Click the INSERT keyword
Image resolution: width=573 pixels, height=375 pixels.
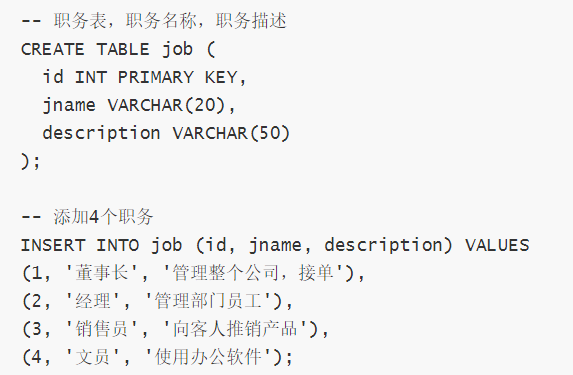53,246
